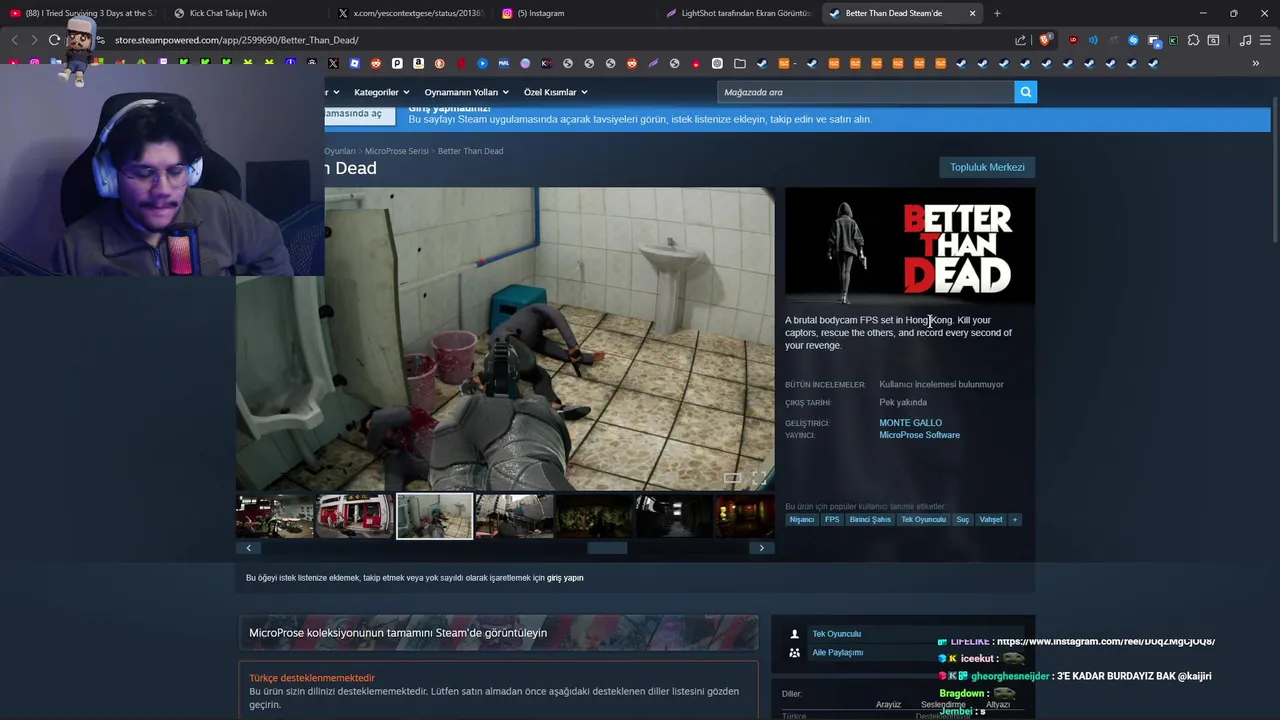Open the Aile Paylaşımı feature link
Viewport: 1280px width, 720px height.
[x=837, y=652]
